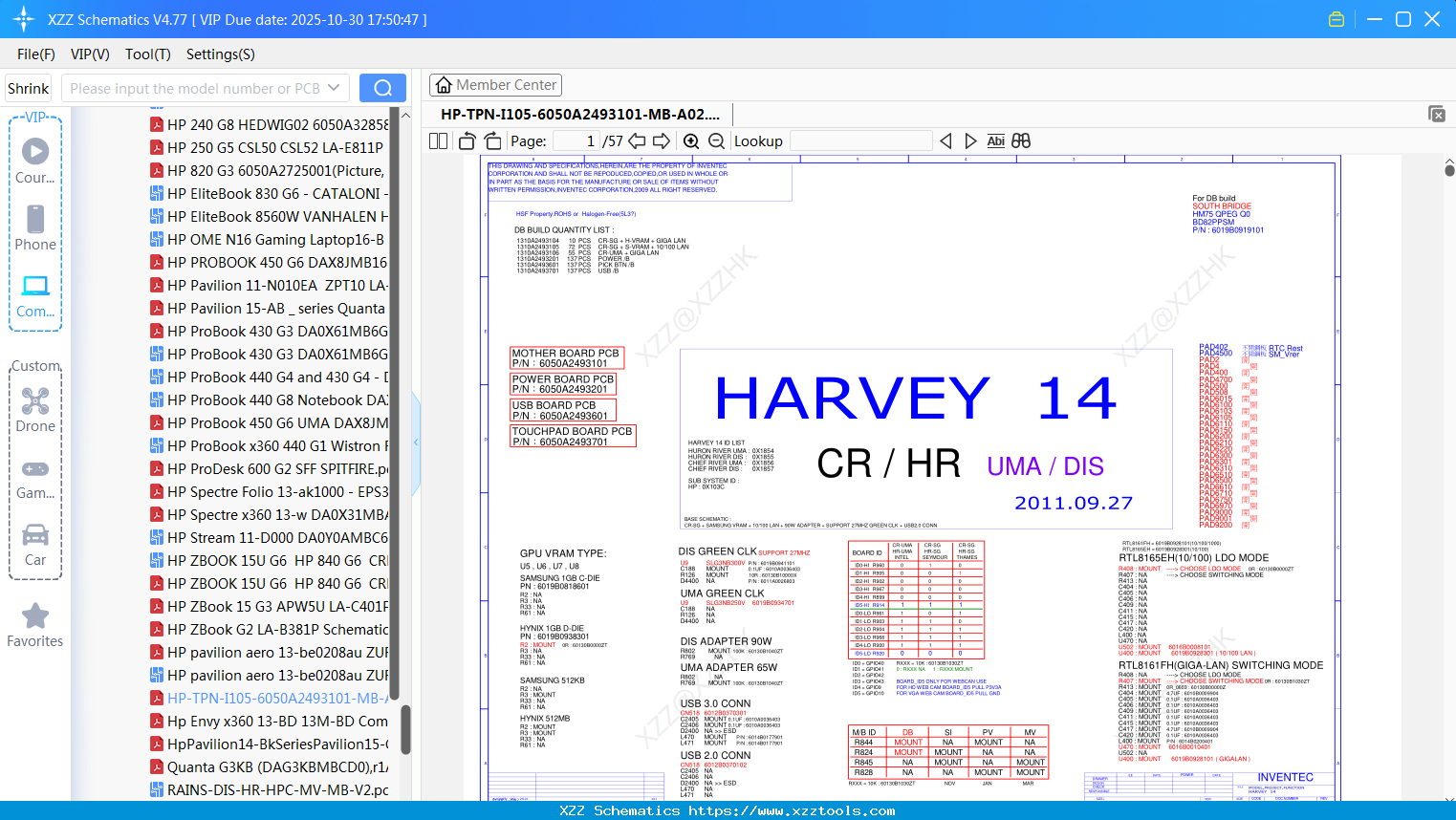Open the Favorites star icon
This screenshot has width=1456, height=820.
(35, 615)
